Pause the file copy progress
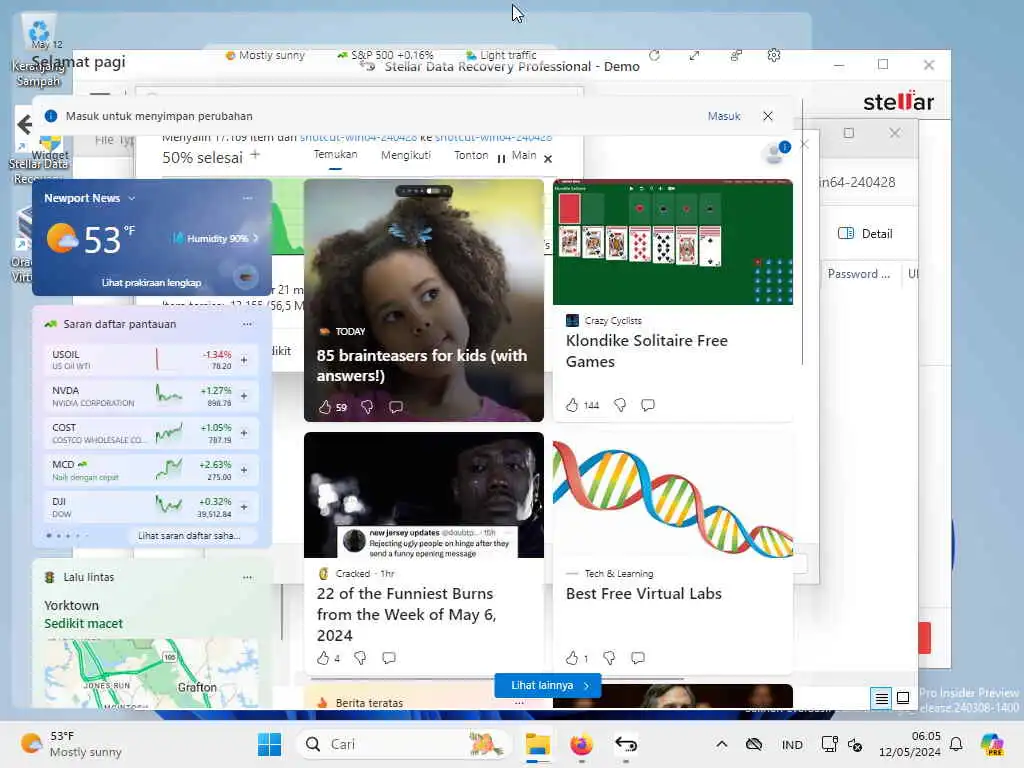 click(501, 159)
